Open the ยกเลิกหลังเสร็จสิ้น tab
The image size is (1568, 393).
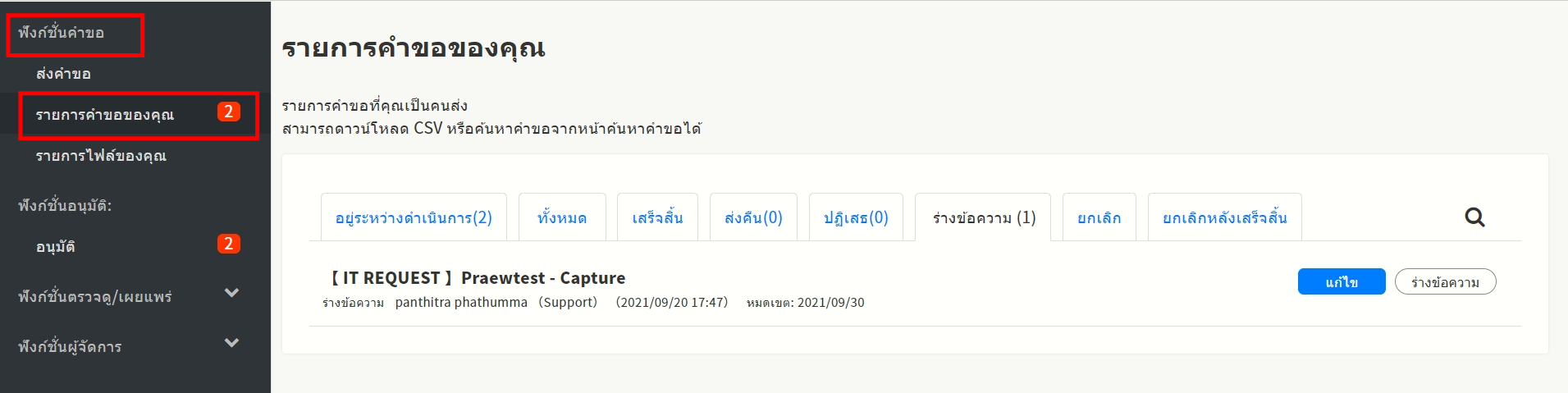[1224, 218]
